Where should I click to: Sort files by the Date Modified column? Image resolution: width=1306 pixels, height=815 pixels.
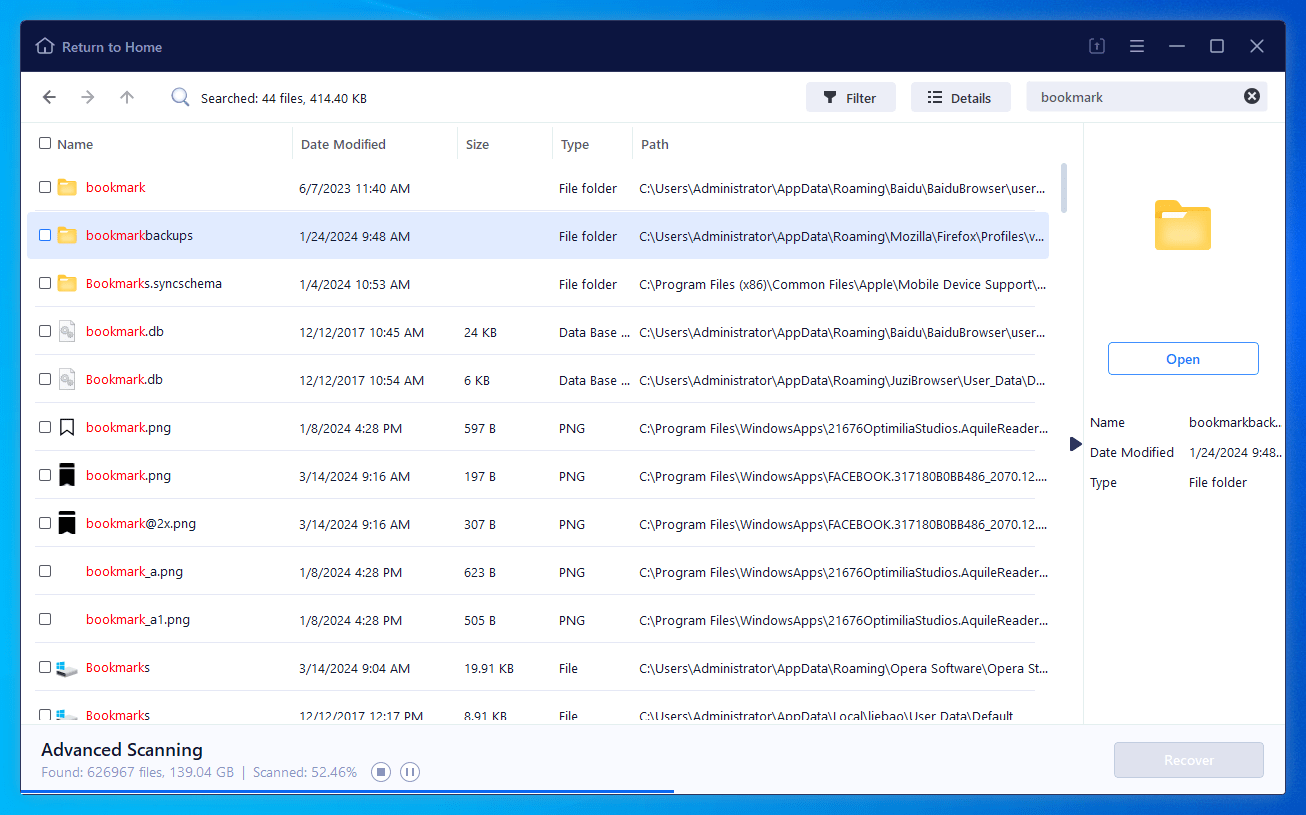pos(341,143)
